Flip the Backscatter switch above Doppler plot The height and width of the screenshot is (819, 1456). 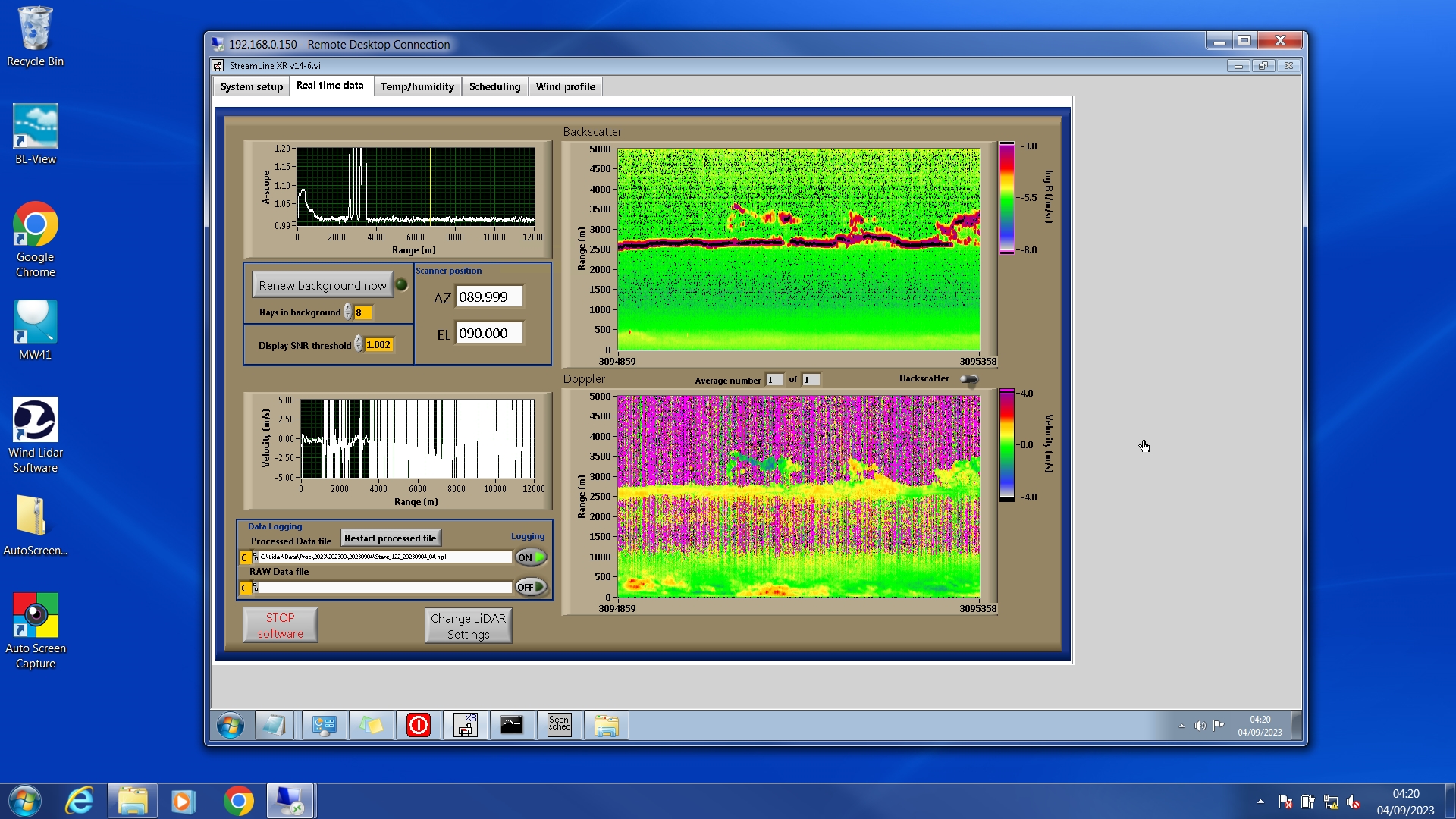[x=968, y=379]
